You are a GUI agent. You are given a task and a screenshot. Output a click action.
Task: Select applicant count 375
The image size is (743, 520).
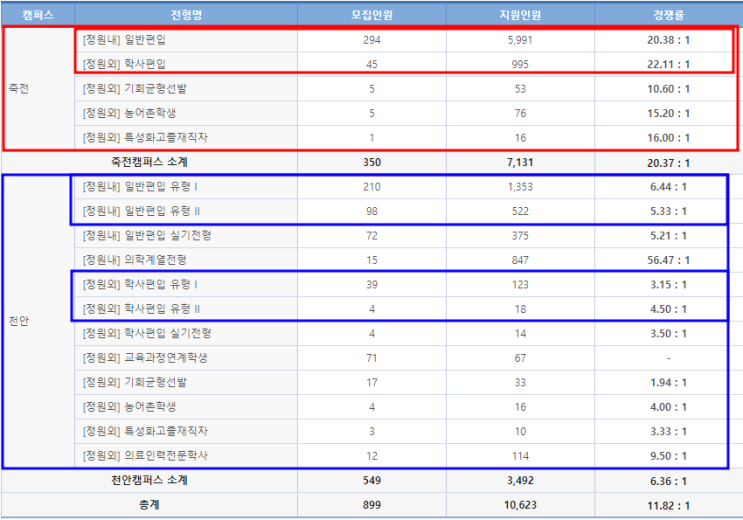[x=520, y=236]
